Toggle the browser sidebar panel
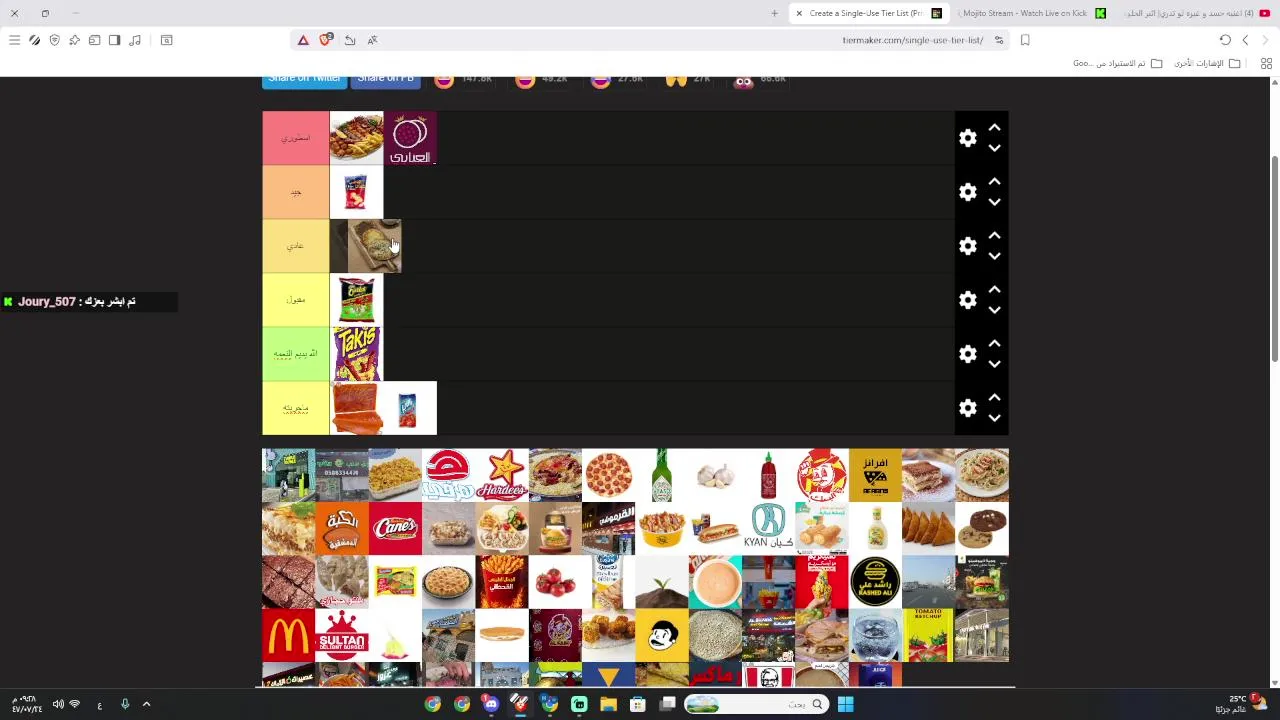1280x720 pixels. (114, 40)
